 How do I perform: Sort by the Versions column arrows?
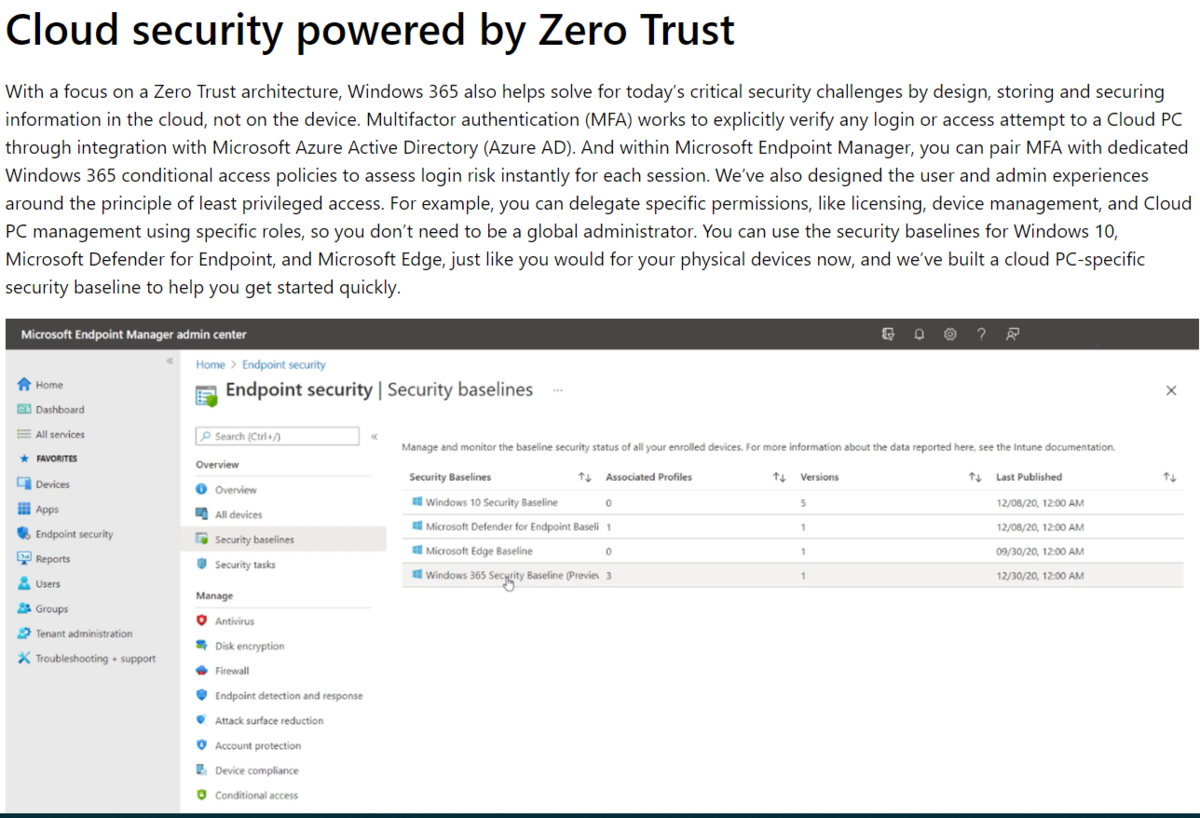(974, 477)
